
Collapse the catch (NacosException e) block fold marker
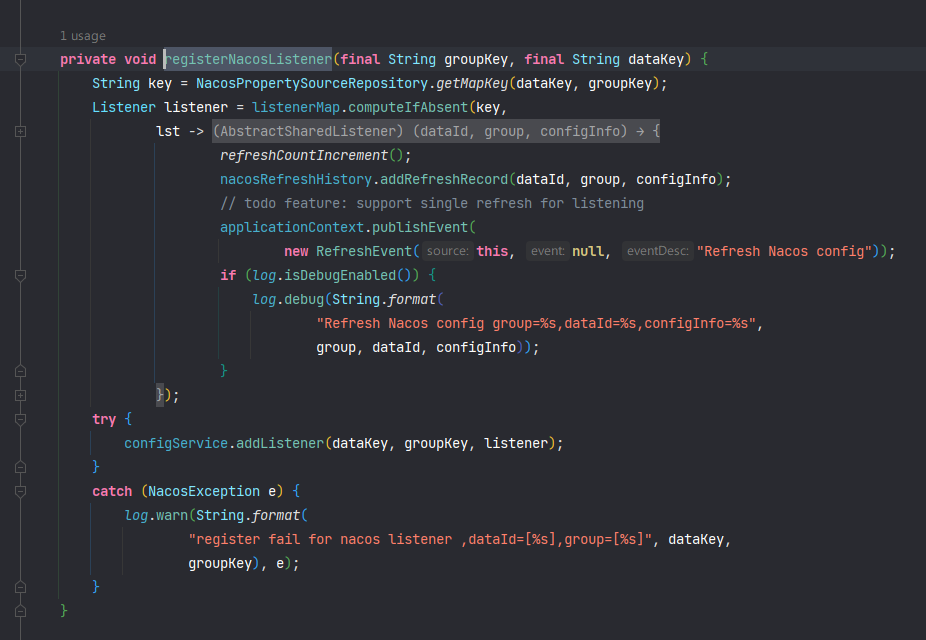(20, 492)
